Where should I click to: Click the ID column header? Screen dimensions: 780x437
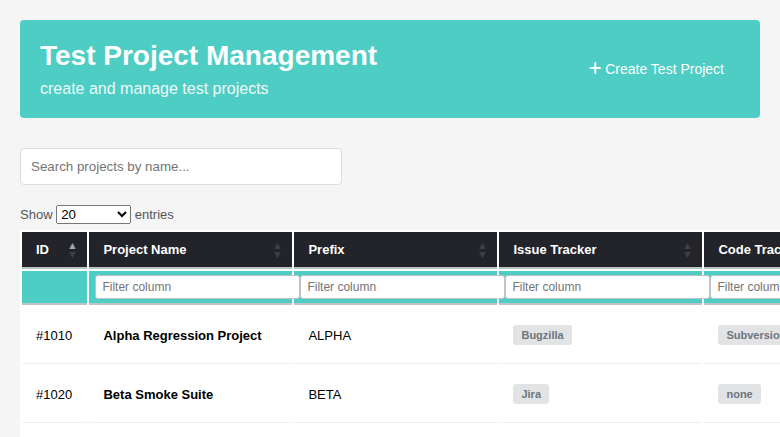pyautogui.click(x=54, y=250)
